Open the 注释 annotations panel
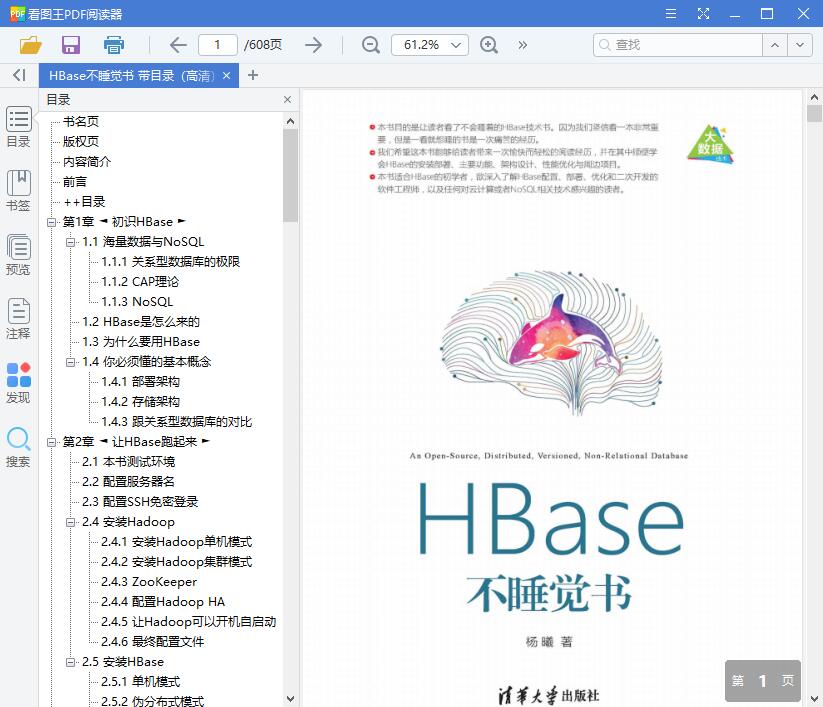The image size is (823, 707). tap(18, 319)
